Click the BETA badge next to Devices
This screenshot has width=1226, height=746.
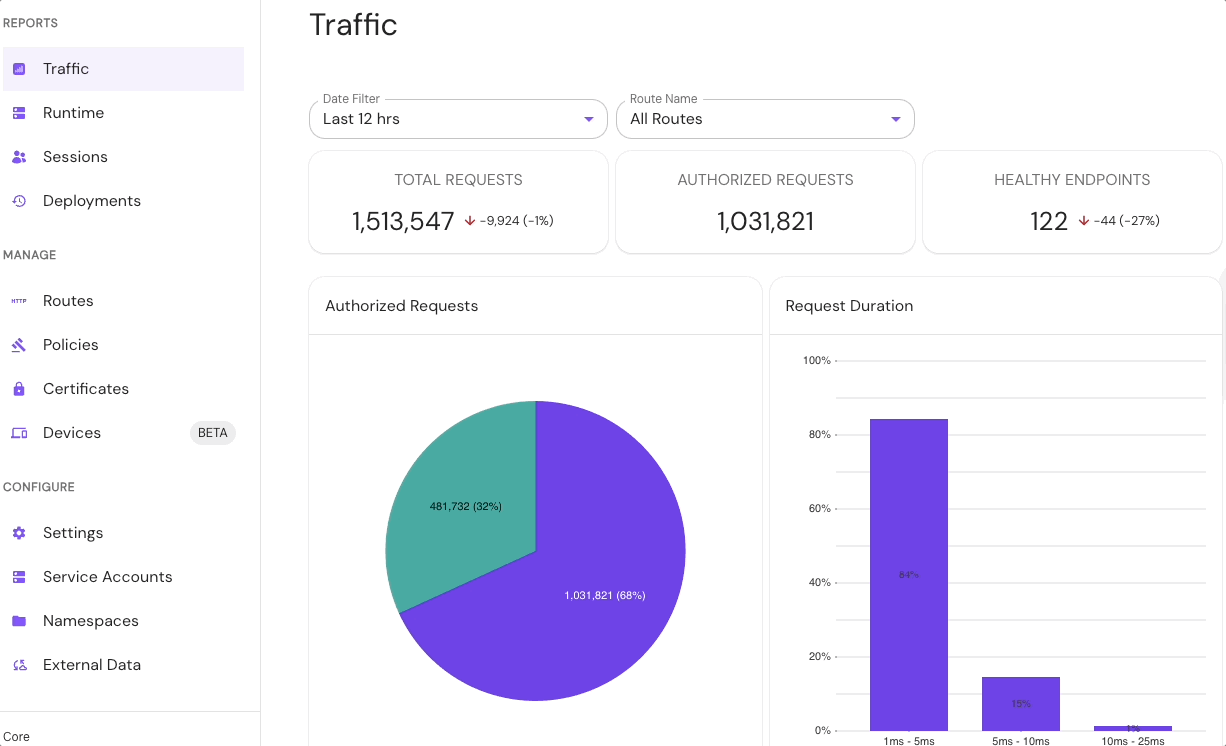pyautogui.click(x=213, y=432)
